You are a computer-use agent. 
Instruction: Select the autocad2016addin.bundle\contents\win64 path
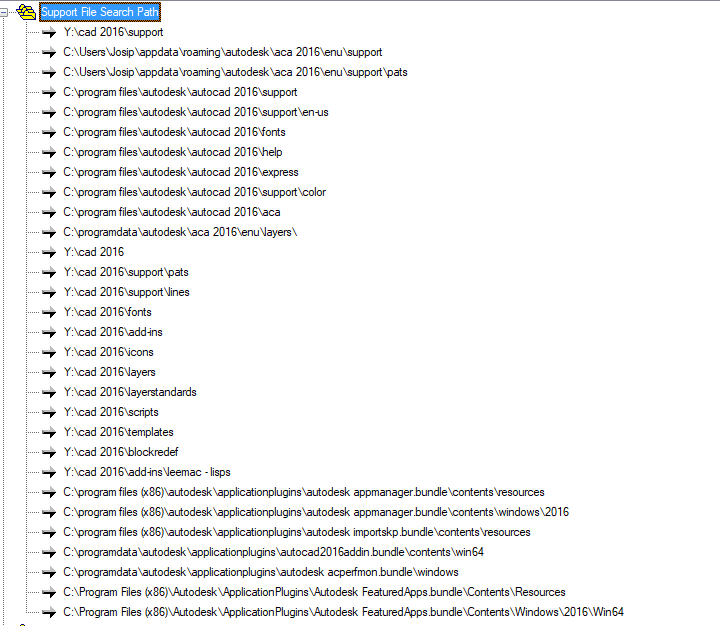click(x=274, y=552)
